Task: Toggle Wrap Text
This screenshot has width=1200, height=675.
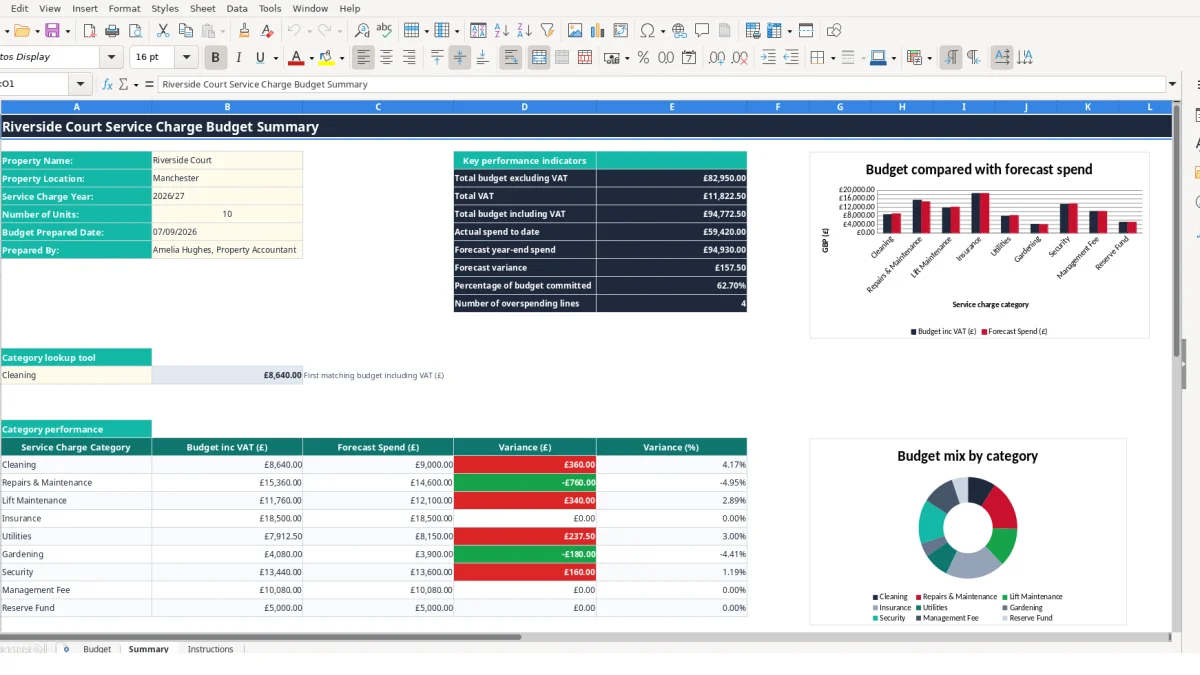Action: pyautogui.click(x=511, y=58)
